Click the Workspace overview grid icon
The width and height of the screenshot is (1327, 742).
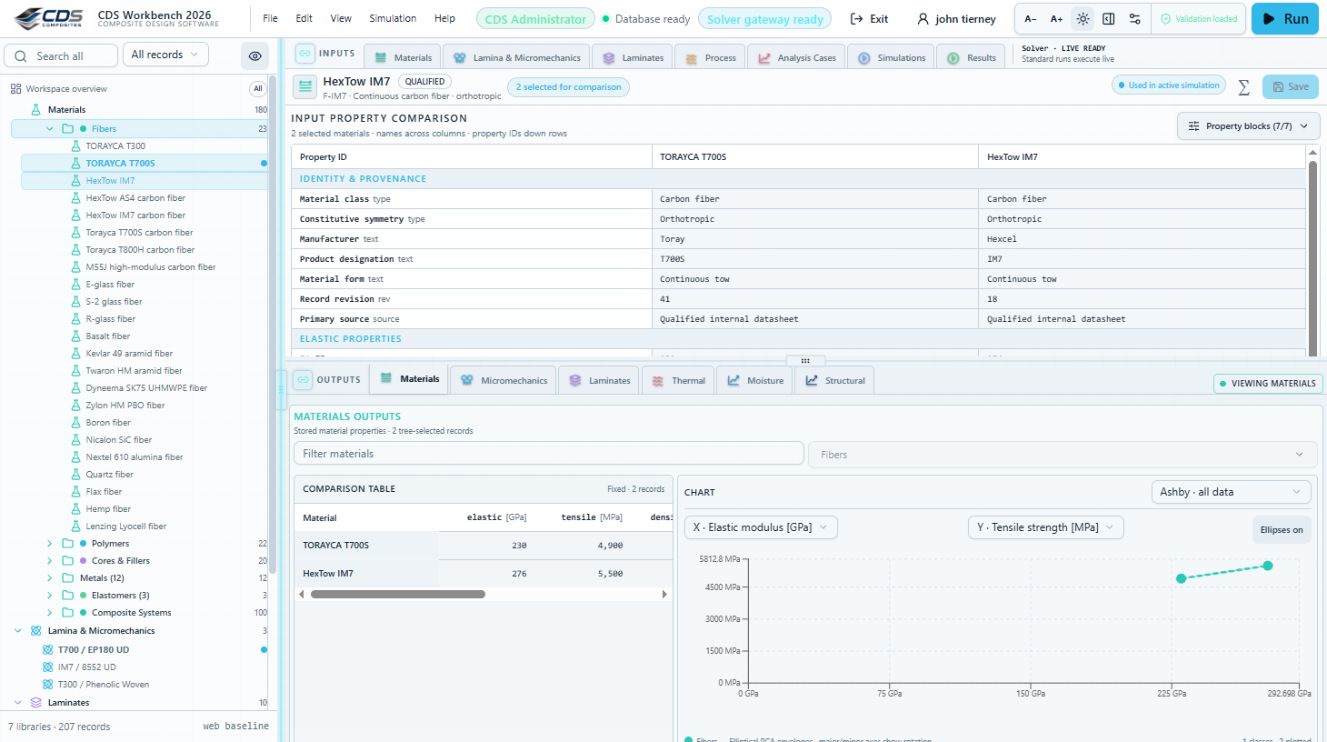(16, 89)
